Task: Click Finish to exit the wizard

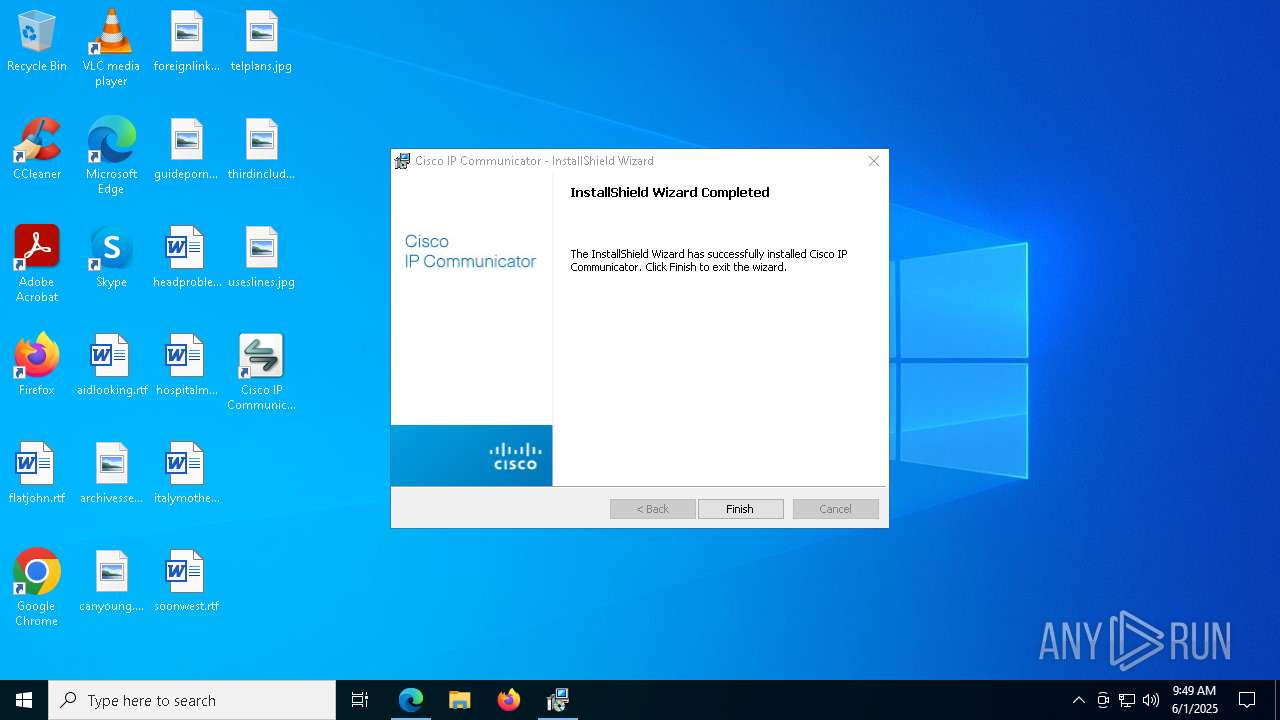Action: pyautogui.click(x=740, y=509)
